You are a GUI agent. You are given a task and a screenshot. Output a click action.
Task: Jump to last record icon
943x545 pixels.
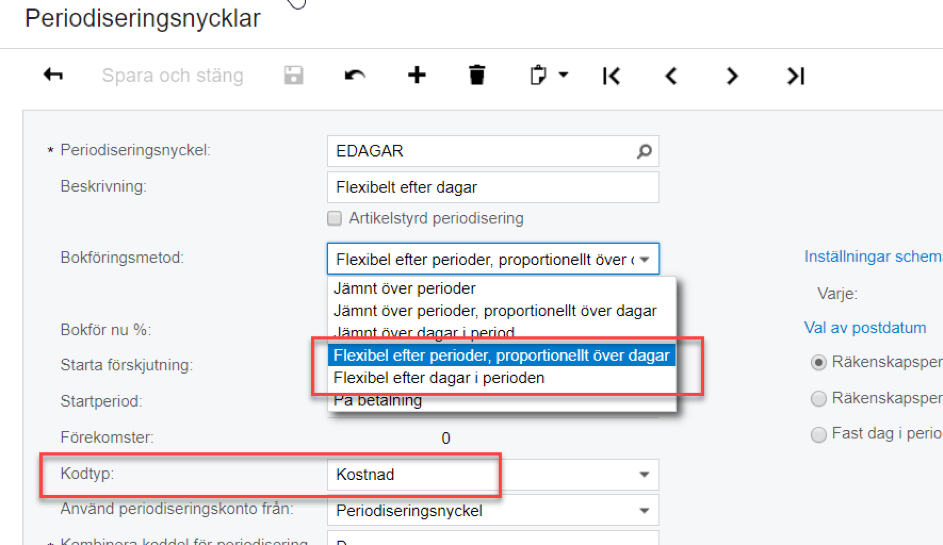[x=795, y=75]
